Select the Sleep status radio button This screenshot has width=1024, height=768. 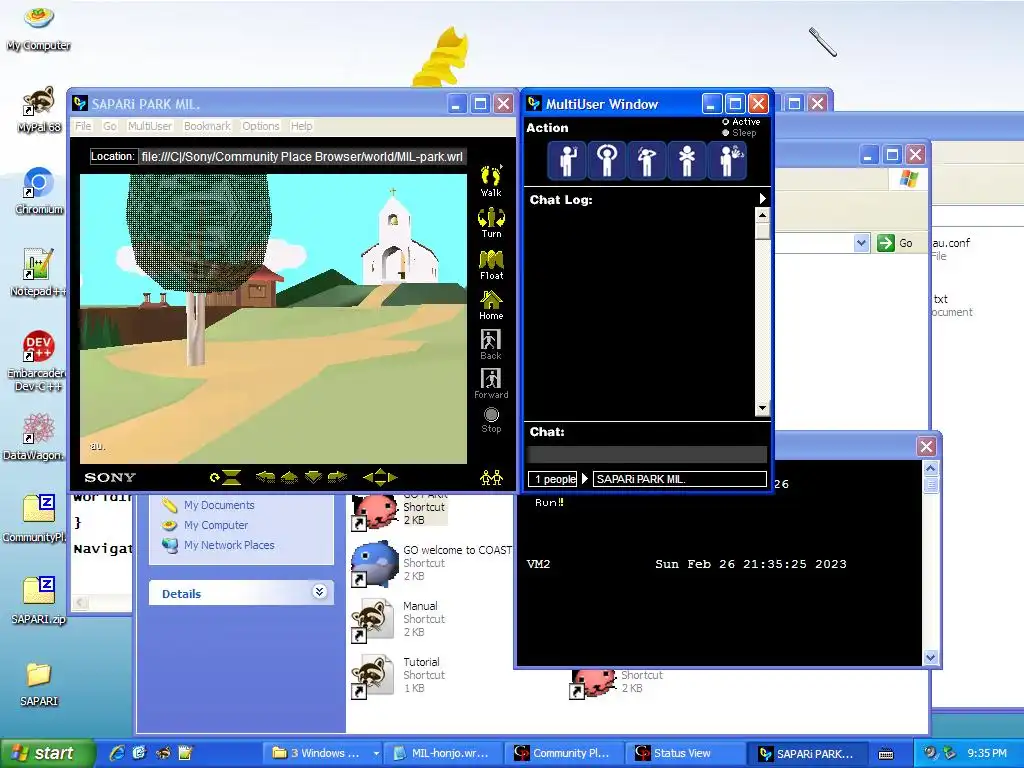coord(726,133)
